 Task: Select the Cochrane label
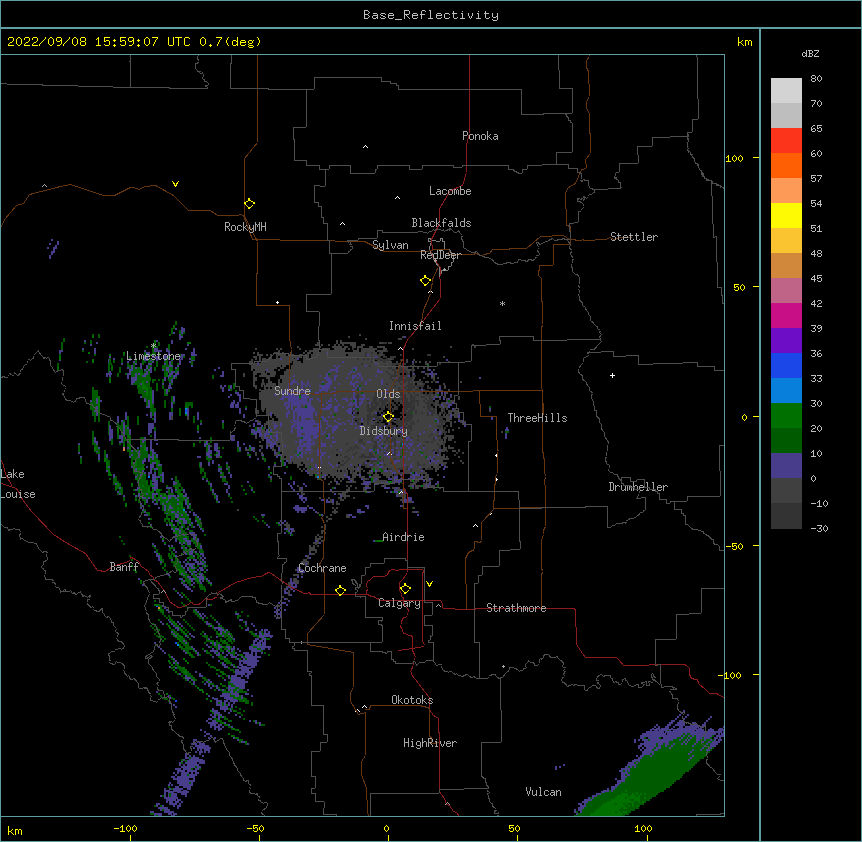click(322, 568)
